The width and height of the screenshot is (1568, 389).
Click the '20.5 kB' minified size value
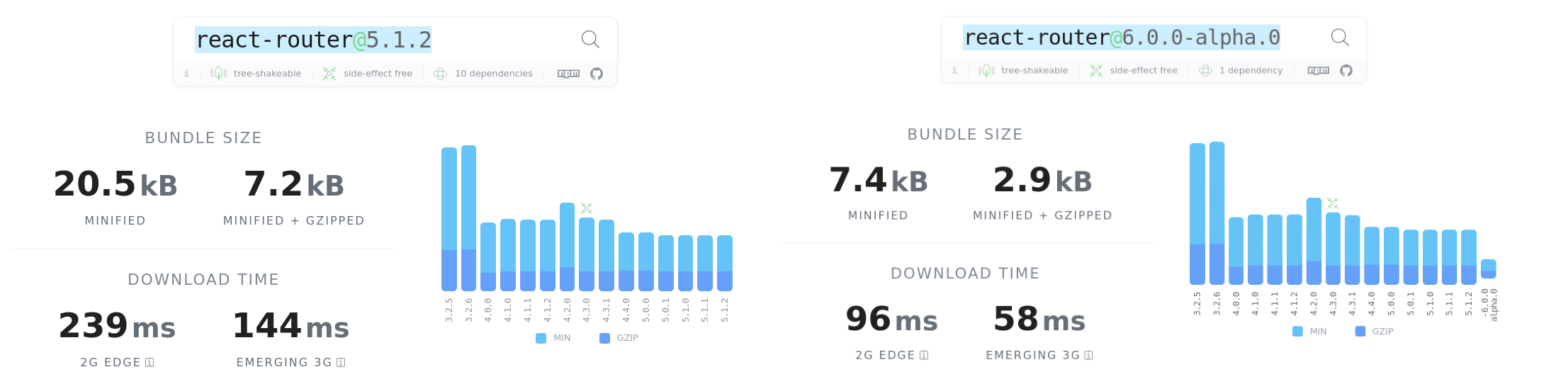pos(115,184)
